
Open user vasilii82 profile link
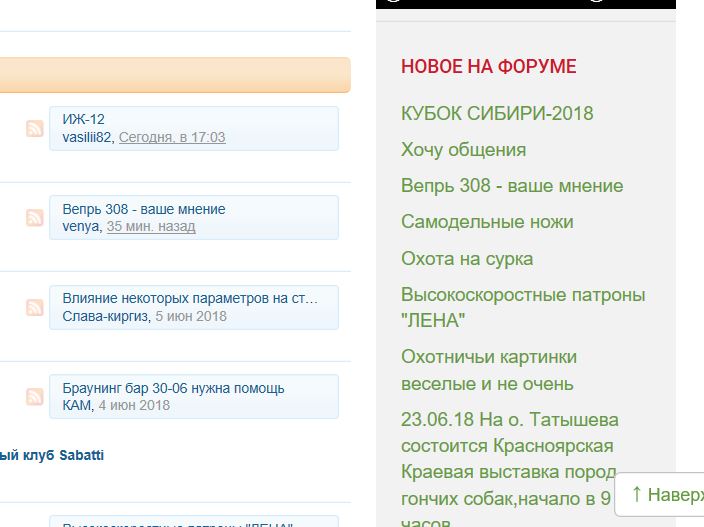(x=87, y=137)
